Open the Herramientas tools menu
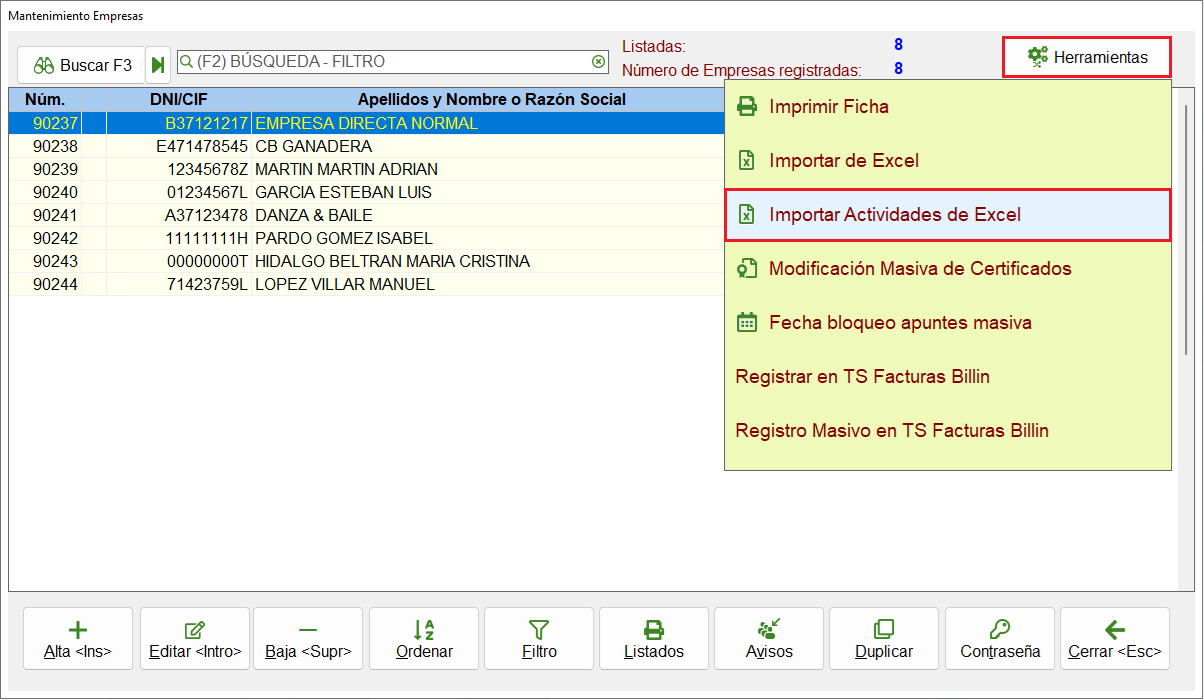This screenshot has height=700, width=1204. point(1087,57)
